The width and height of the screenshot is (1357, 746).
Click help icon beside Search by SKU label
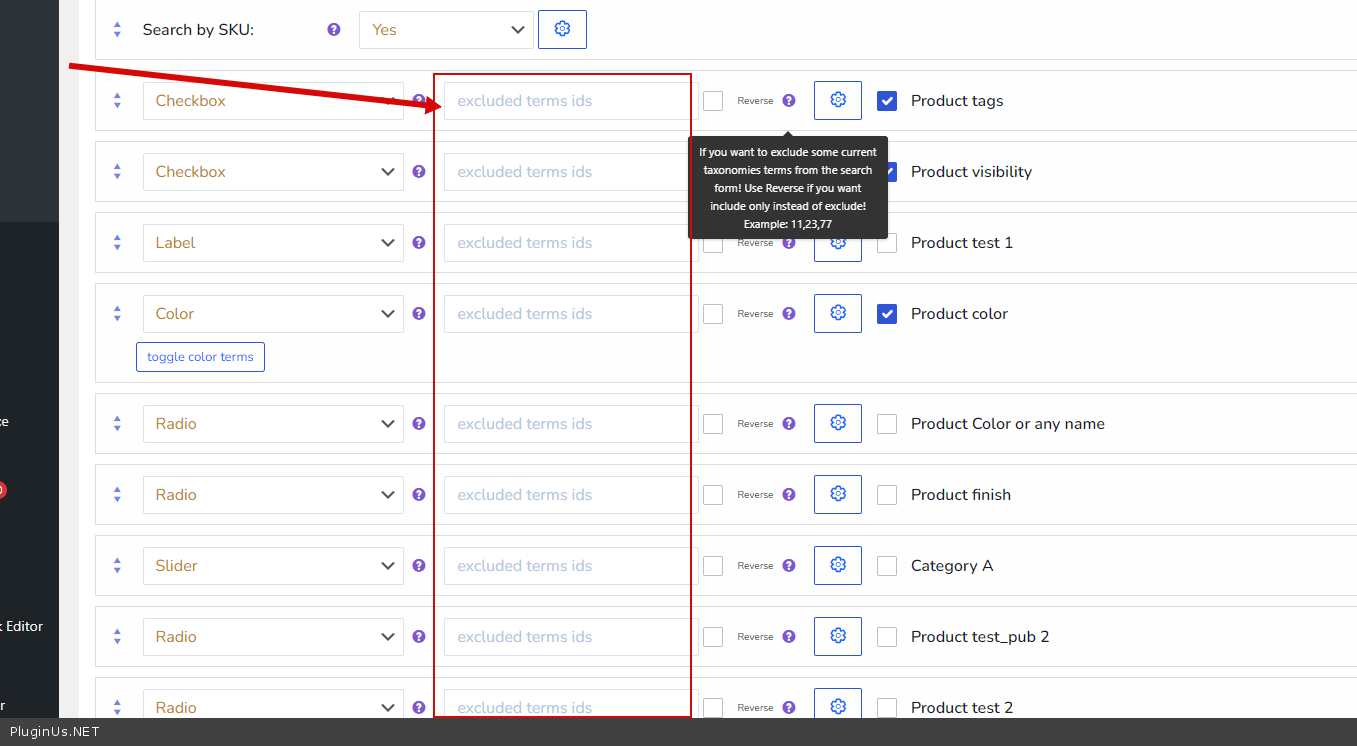click(334, 30)
